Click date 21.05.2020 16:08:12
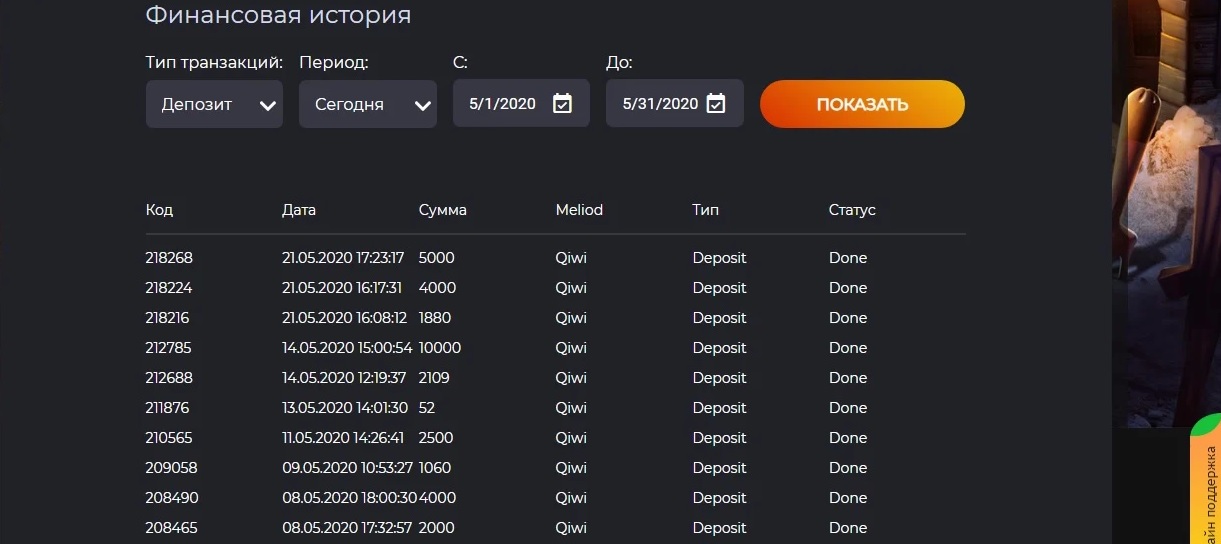 point(345,318)
